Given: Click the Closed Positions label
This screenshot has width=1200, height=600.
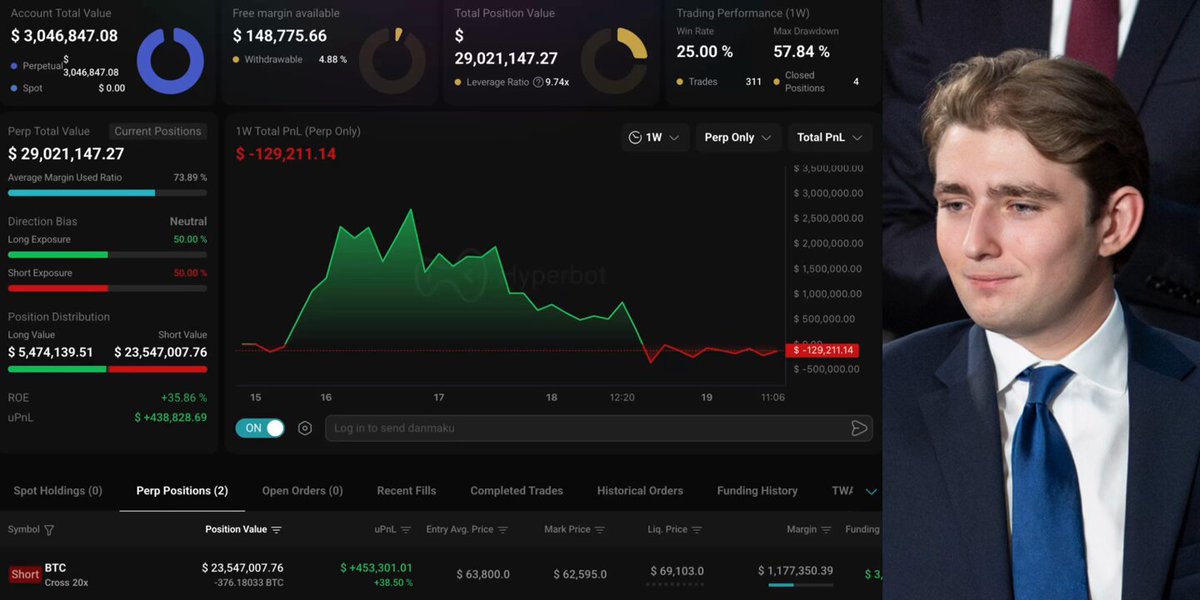Looking at the screenshot, I should click(805, 82).
